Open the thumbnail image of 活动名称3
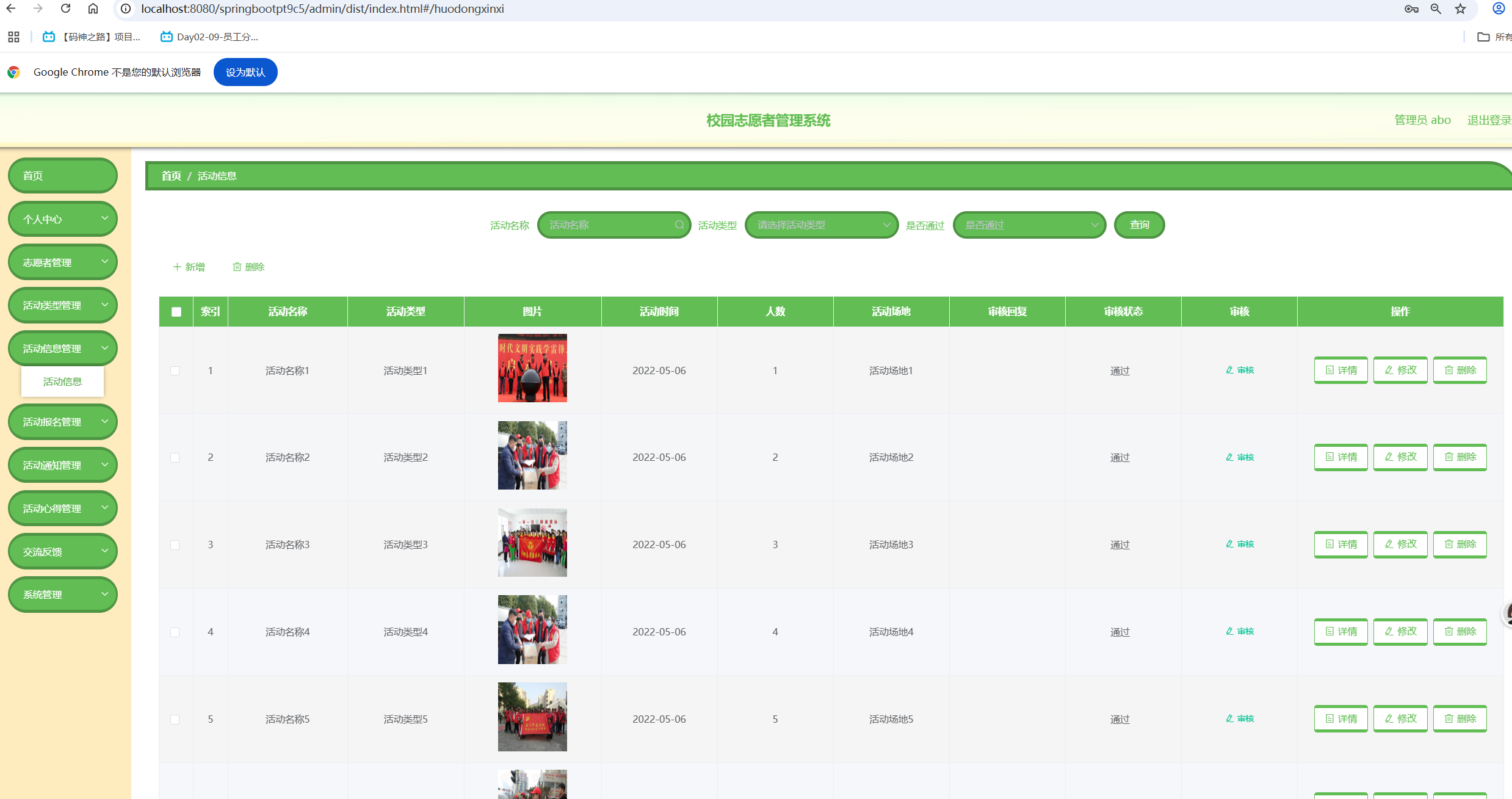Image resolution: width=1512 pixels, height=799 pixels. coord(532,543)
